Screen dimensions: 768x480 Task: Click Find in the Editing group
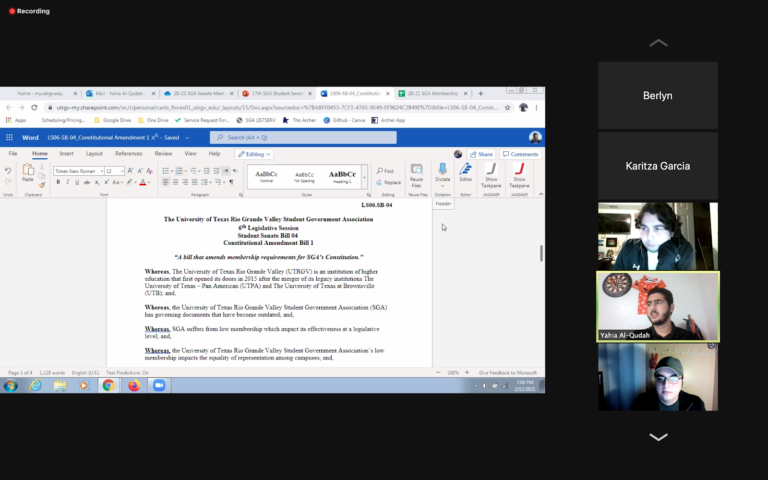point(385,171)
